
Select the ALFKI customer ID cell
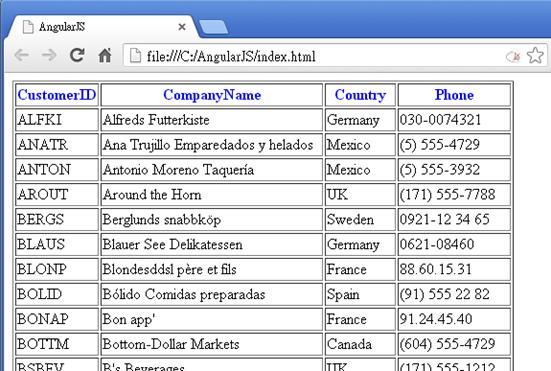(x=57, y=120)
